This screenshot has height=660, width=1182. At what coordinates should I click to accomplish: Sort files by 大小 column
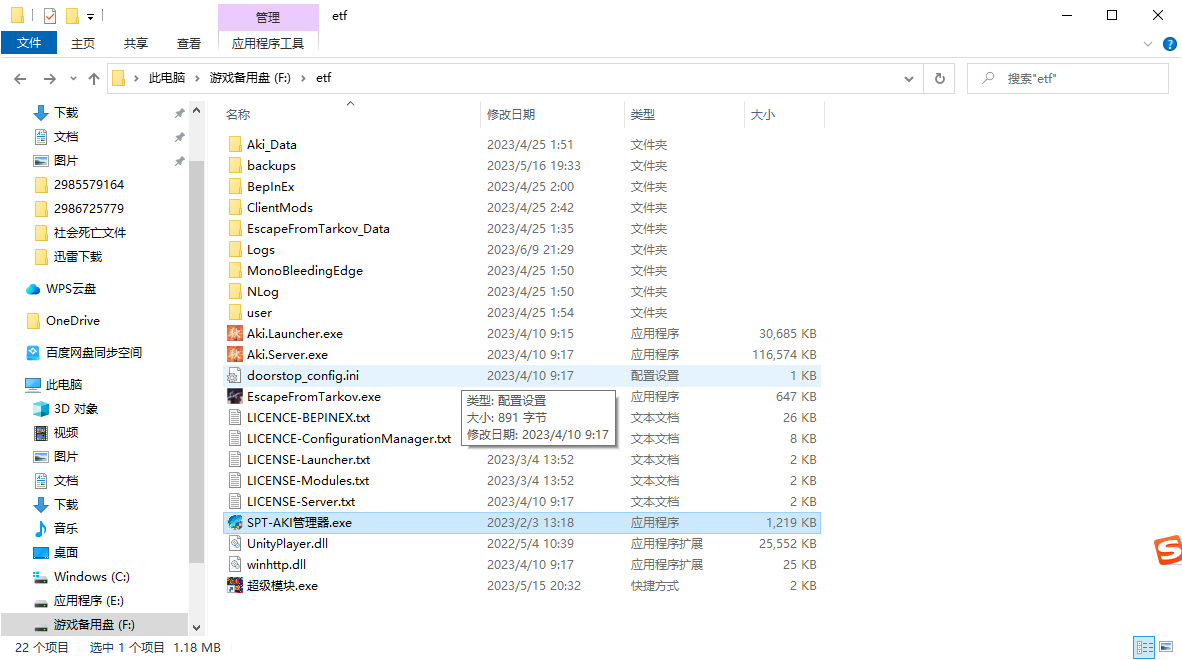762,115
